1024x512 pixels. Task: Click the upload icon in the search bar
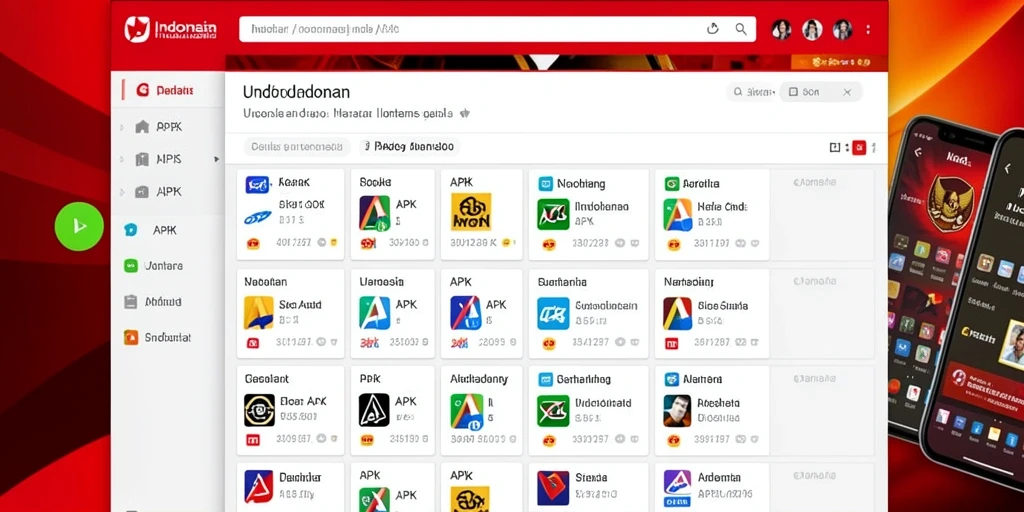[x=712, y=29]
